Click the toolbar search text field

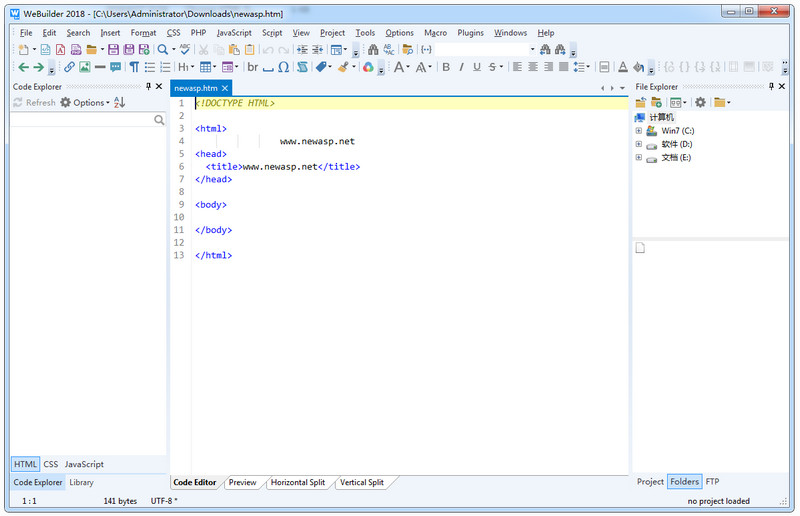[481, 50]
